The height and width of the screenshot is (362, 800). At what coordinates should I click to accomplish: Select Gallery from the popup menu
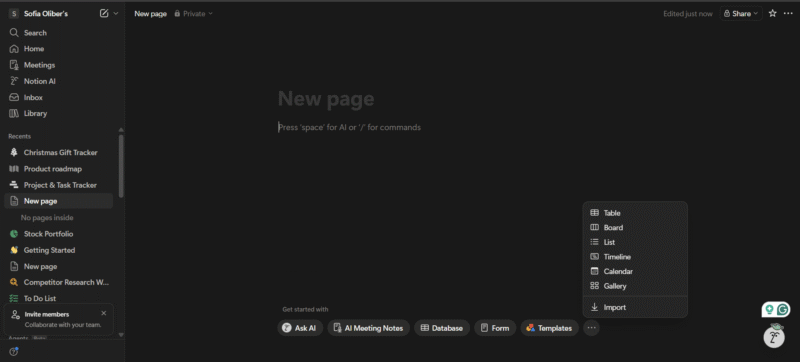(x=635, y=286)
